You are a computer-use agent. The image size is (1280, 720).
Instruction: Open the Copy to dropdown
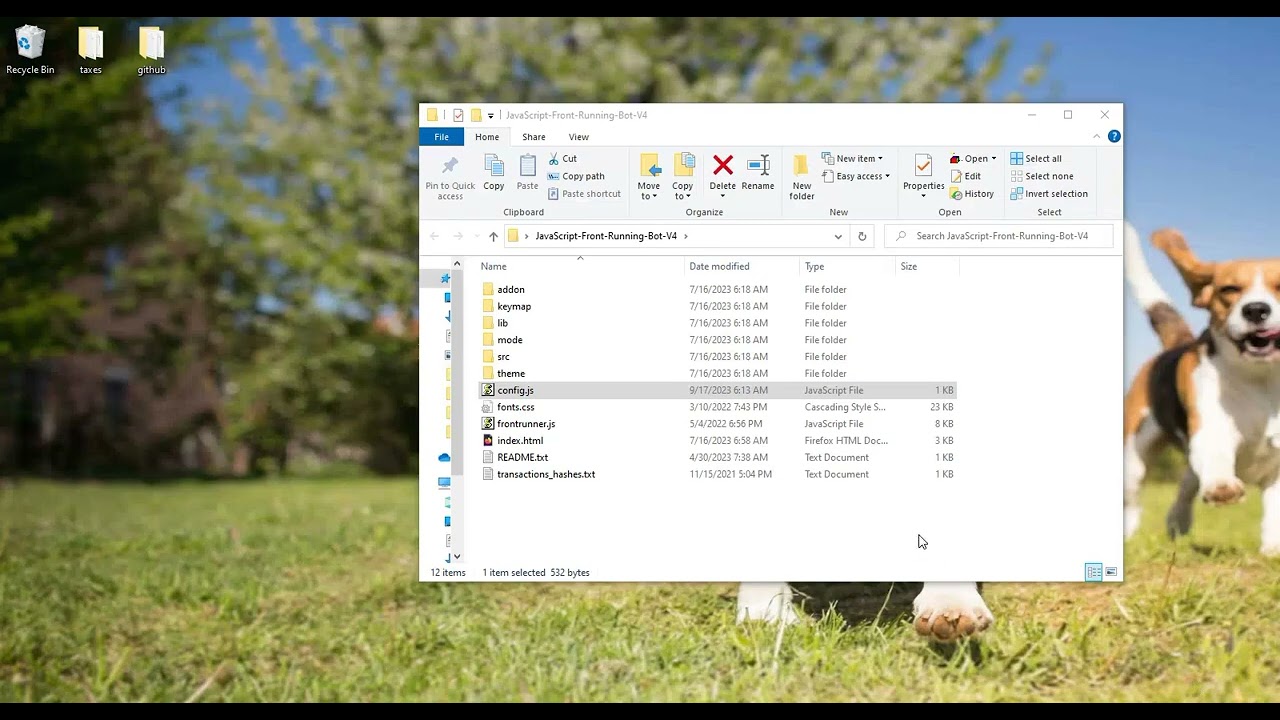683,177
